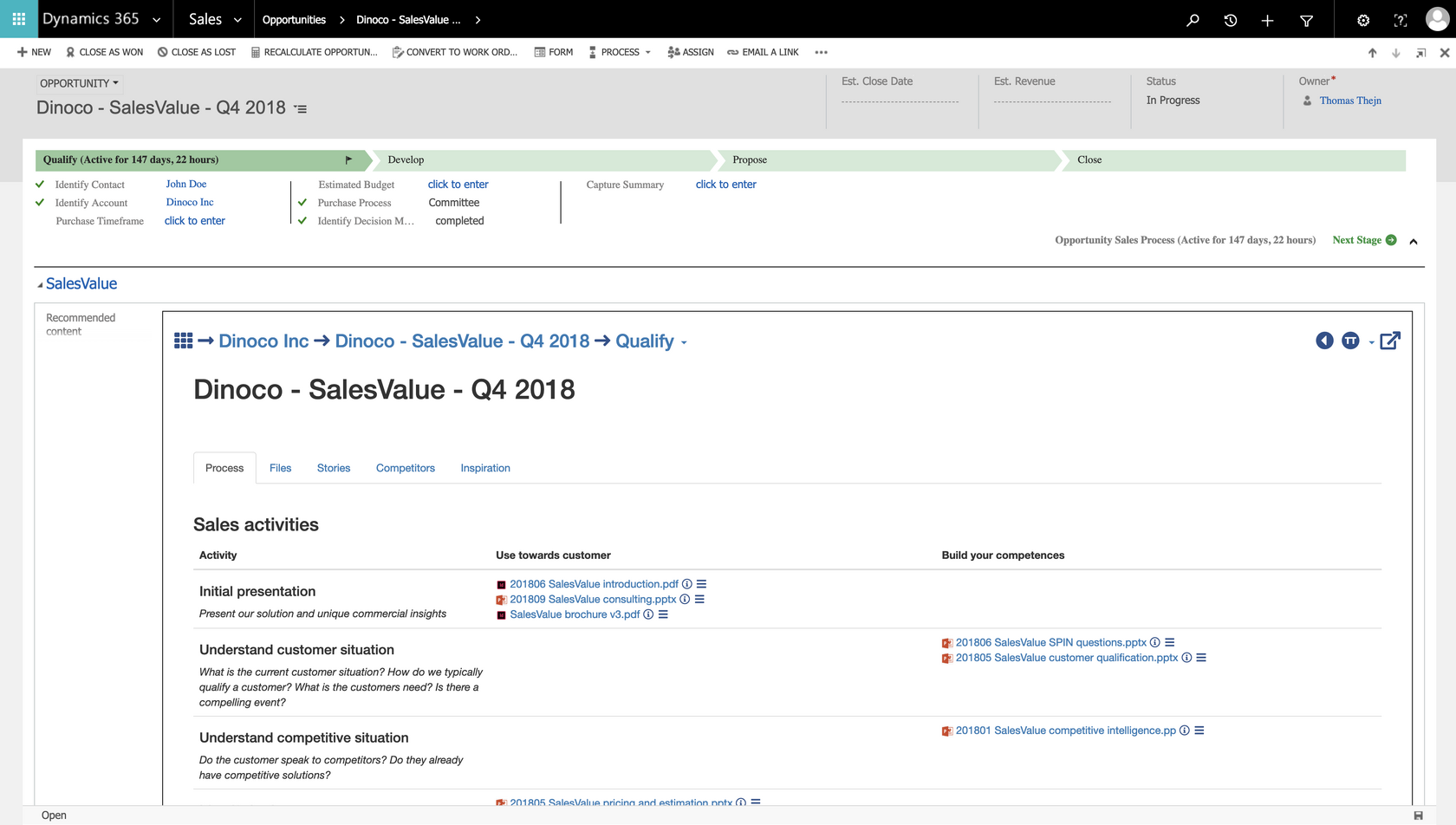Click the SalesValue back arrow circle icon
Viewport: 1456px width, 825px height.
pyautogui.click(x=1323, y=341)
